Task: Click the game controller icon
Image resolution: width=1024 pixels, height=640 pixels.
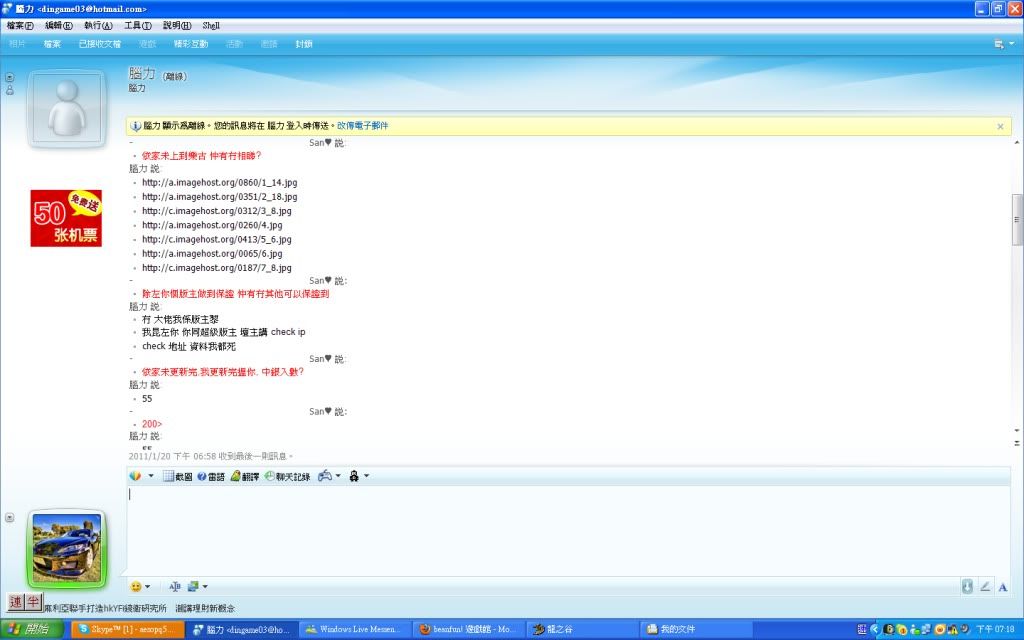Action: coord(325,476)
